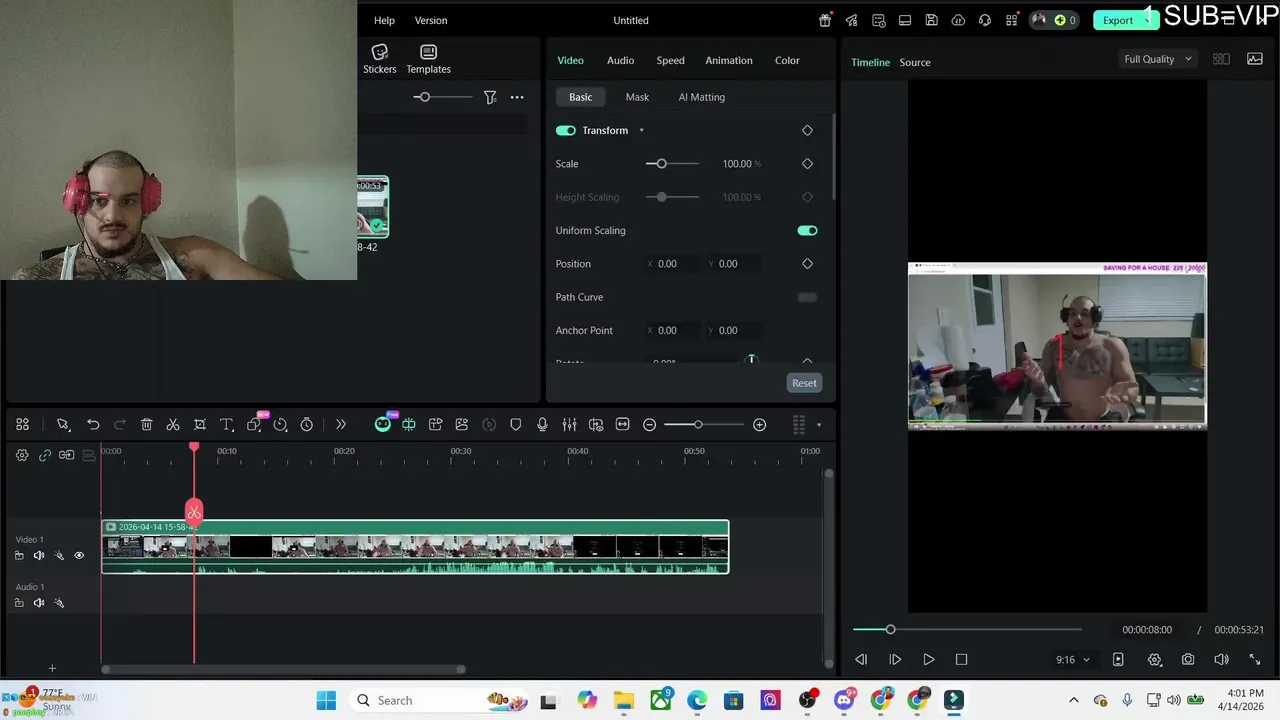Image resolution: width=1280 pixels, height=720 pixels.
Task: Click the Reset button
Action: pos(804,383)
